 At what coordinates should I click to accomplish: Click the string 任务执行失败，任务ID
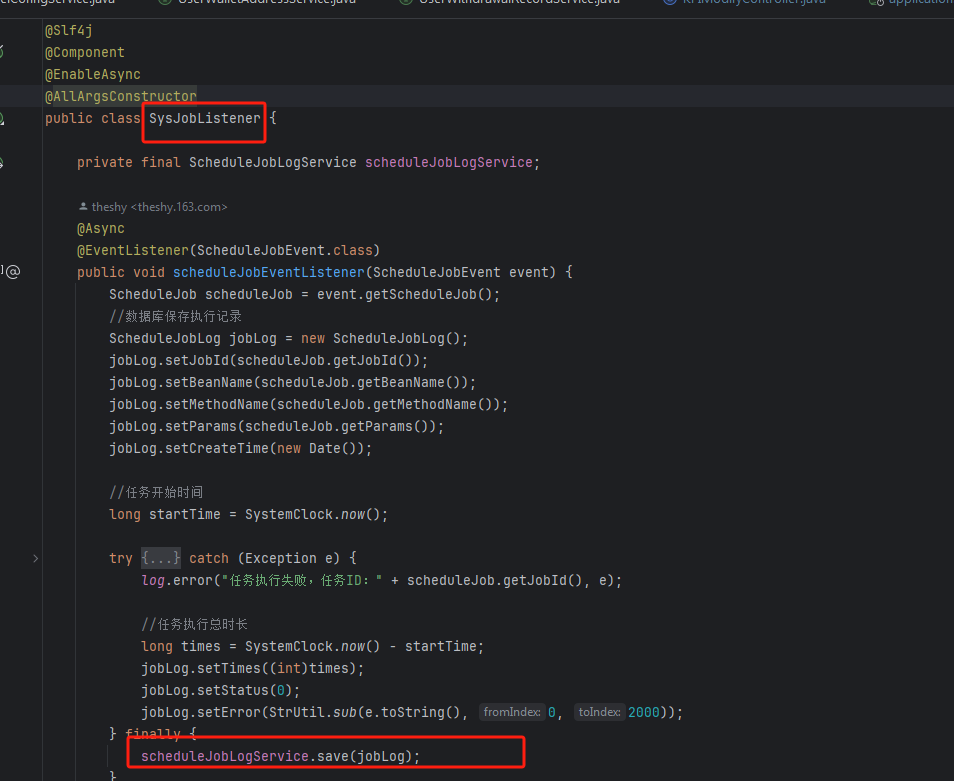[x=302, y=580]
